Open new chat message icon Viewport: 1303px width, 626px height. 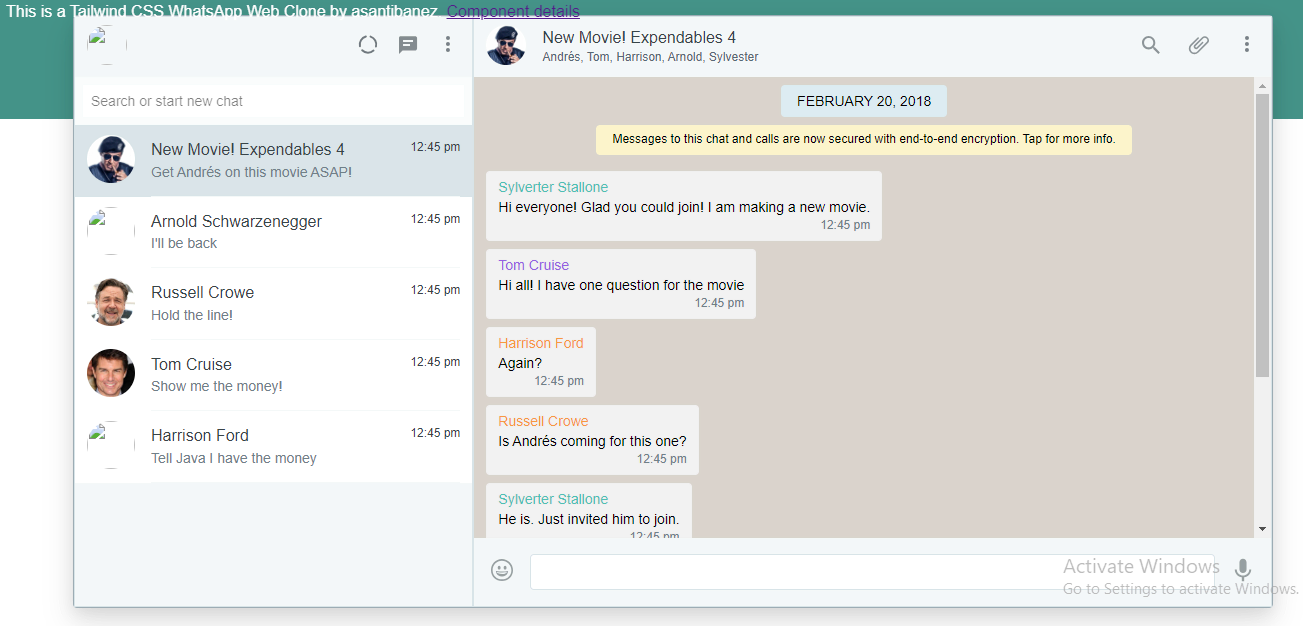408,45
